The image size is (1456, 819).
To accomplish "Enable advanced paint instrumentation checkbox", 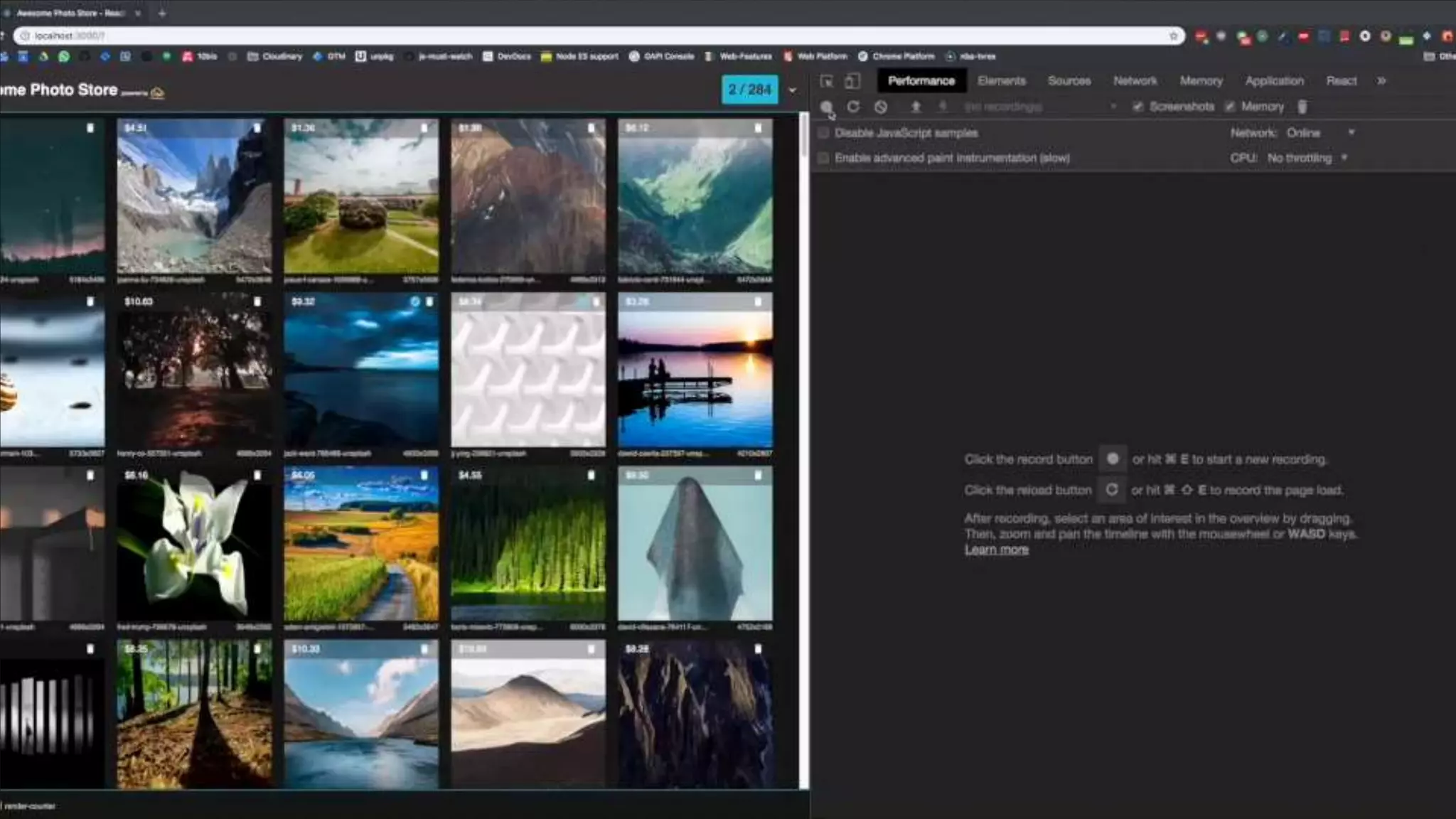I will click(x=823, y=158).
